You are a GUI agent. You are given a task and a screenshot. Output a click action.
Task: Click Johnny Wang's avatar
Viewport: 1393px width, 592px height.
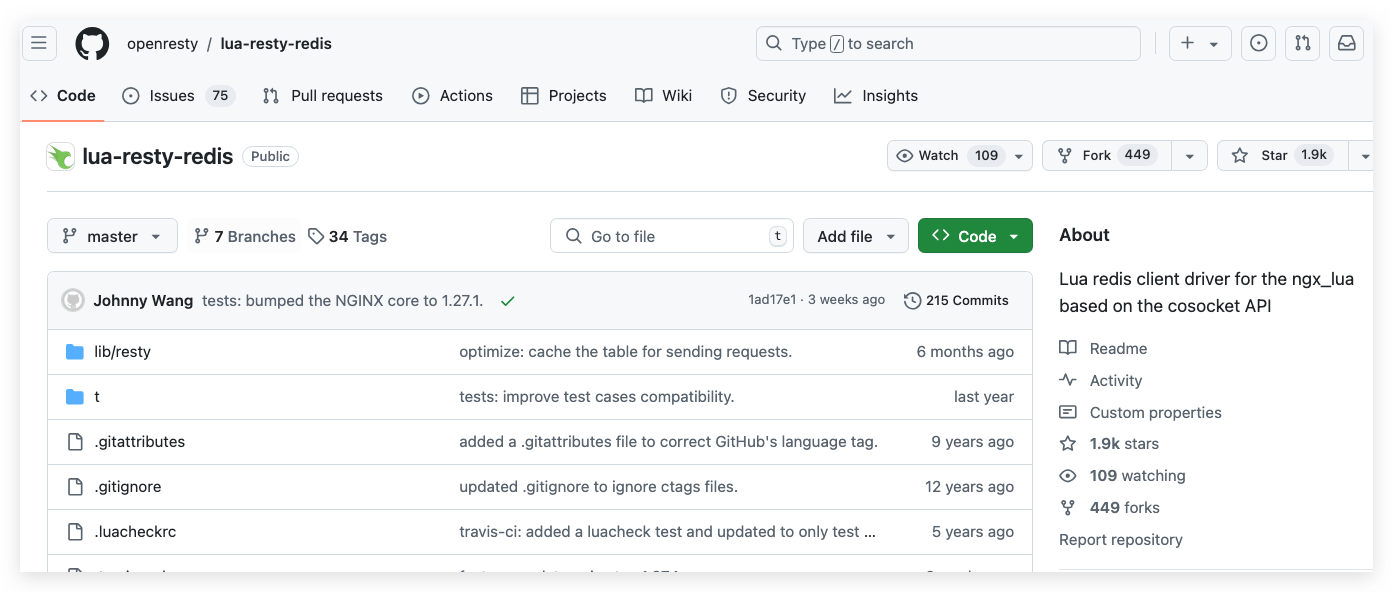(73, 300)
